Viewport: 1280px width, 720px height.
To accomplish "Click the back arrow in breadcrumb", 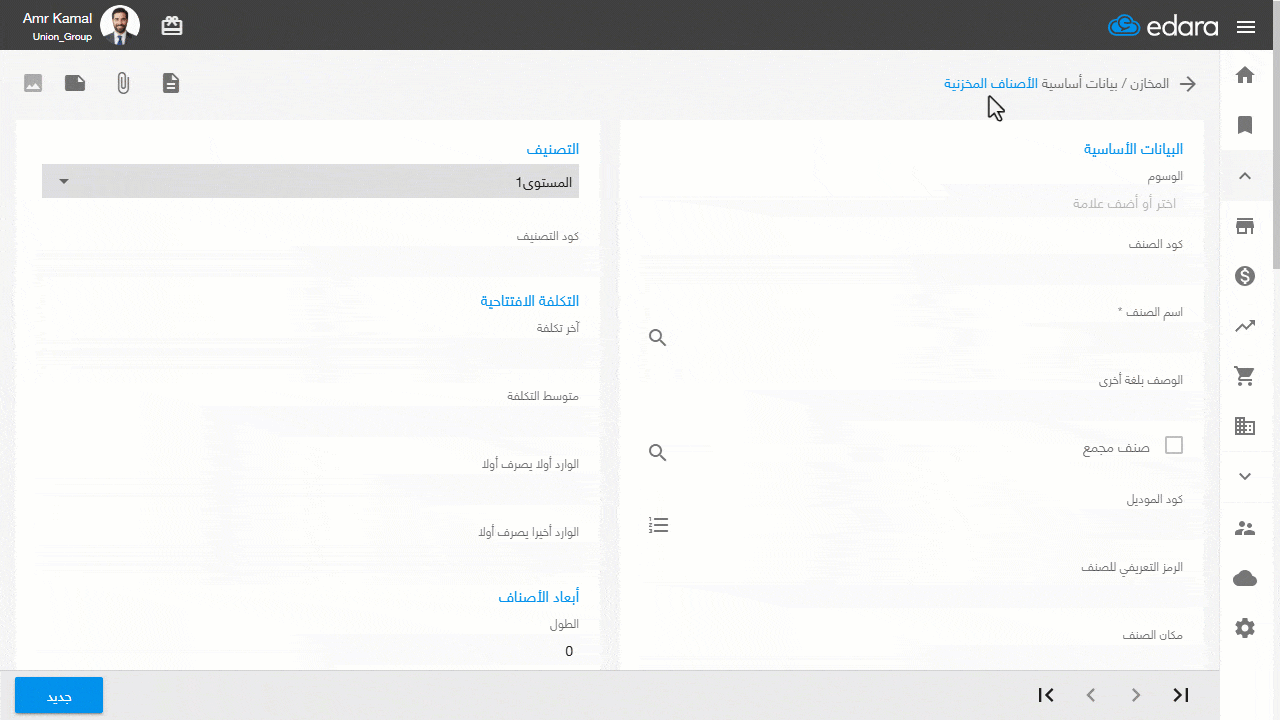I will [1188, 84].
